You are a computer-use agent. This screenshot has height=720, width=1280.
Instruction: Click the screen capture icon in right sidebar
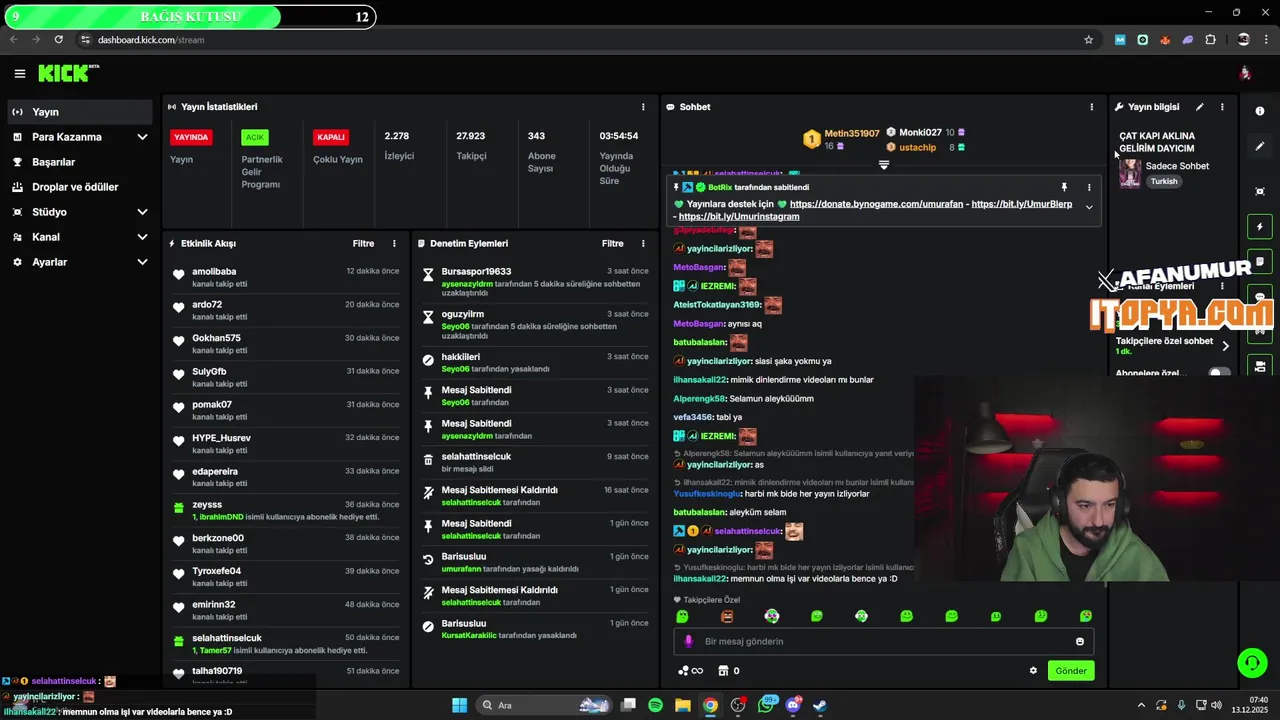1260,191
